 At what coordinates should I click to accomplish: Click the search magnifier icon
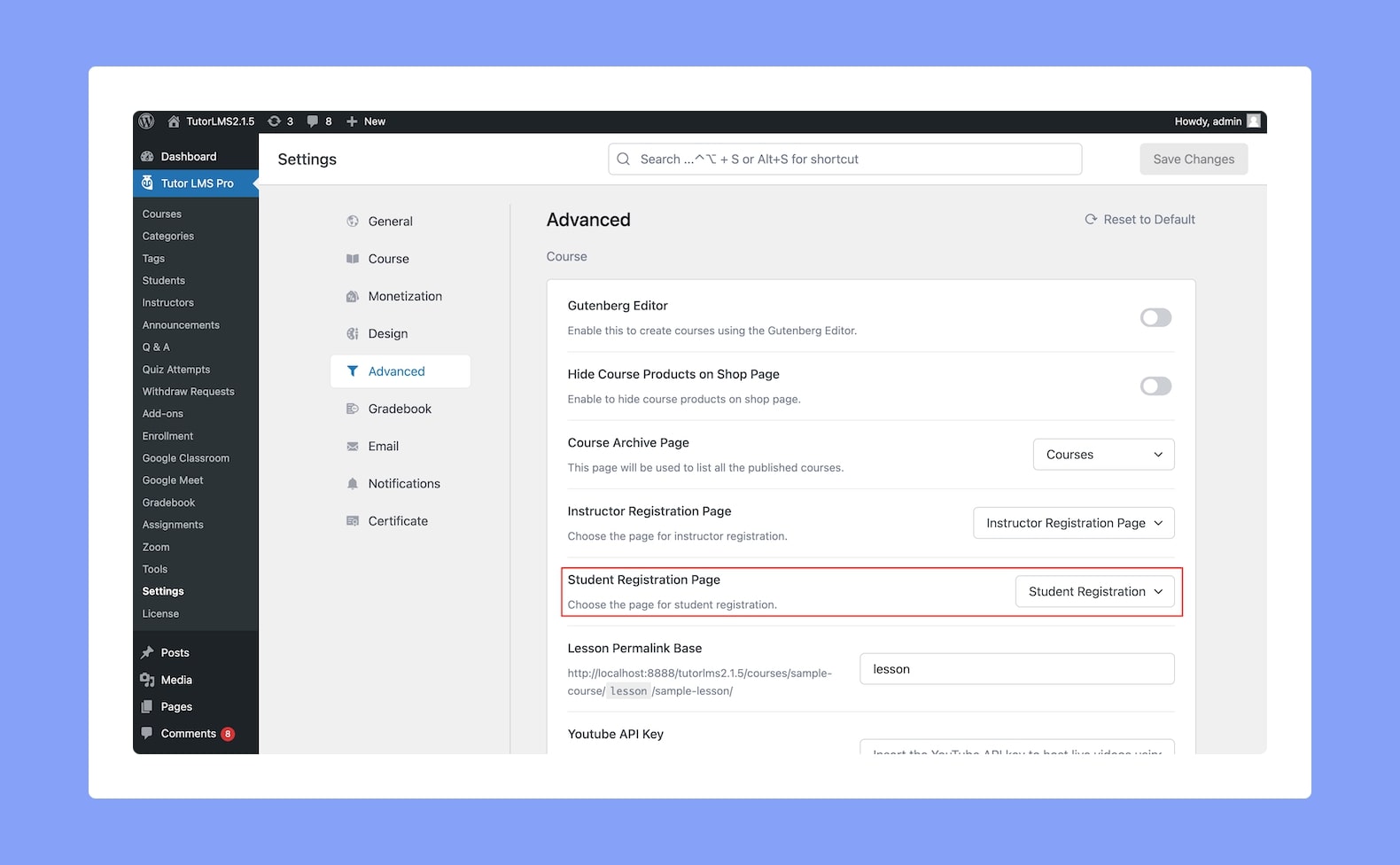[x=624, y=160]
